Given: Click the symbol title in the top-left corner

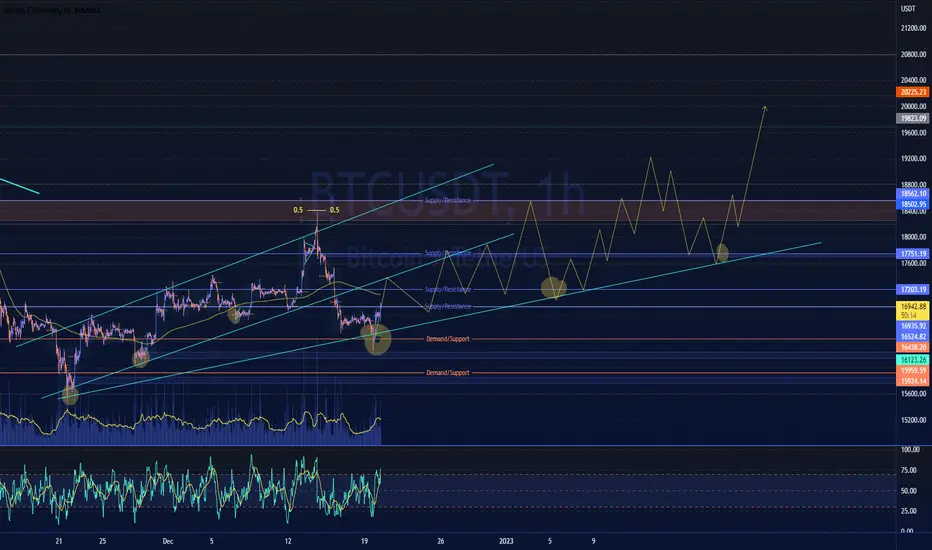Looking at the screenshot, I should pos(52,10).
